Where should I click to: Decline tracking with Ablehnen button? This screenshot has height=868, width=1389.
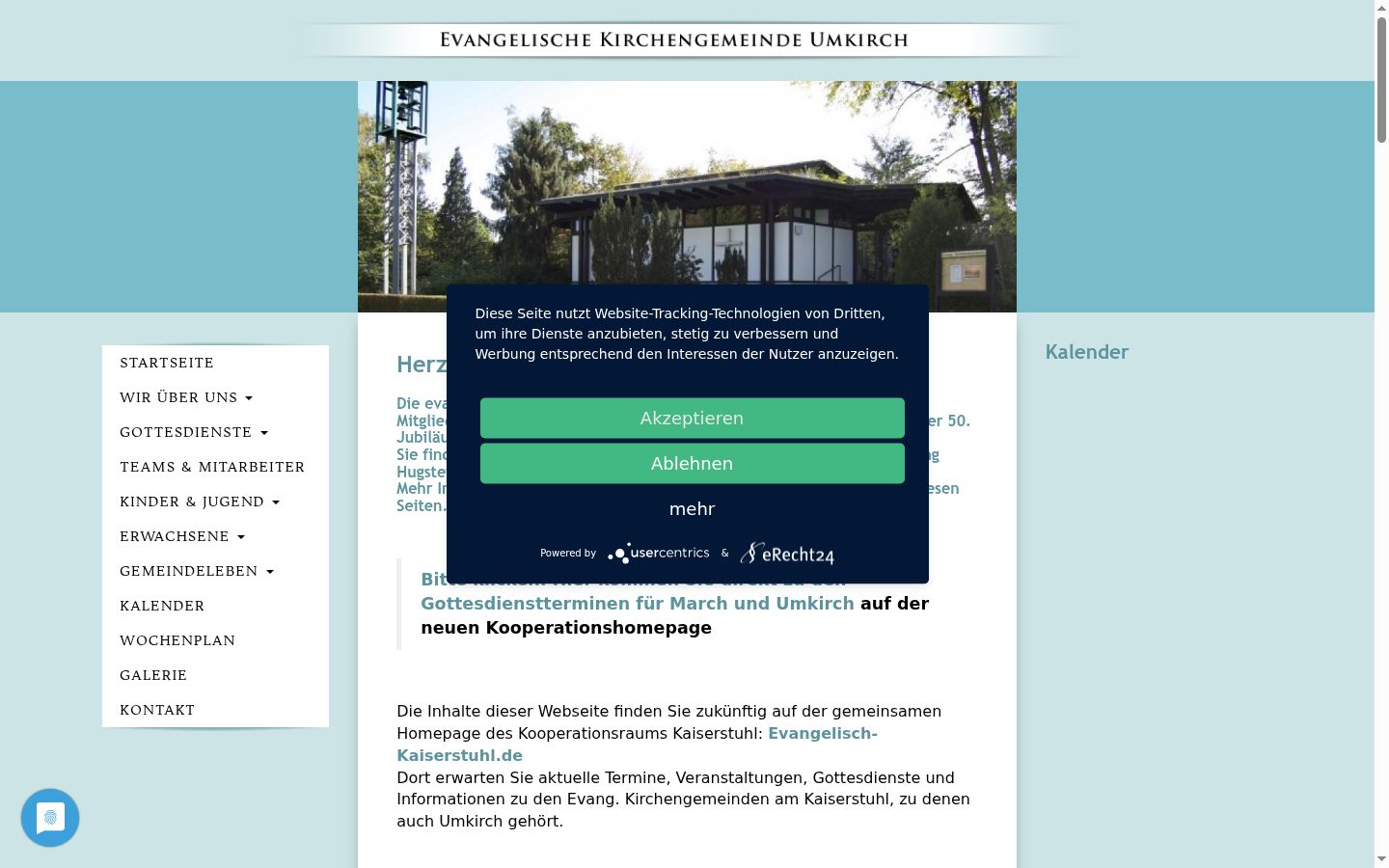pos(693,463)
